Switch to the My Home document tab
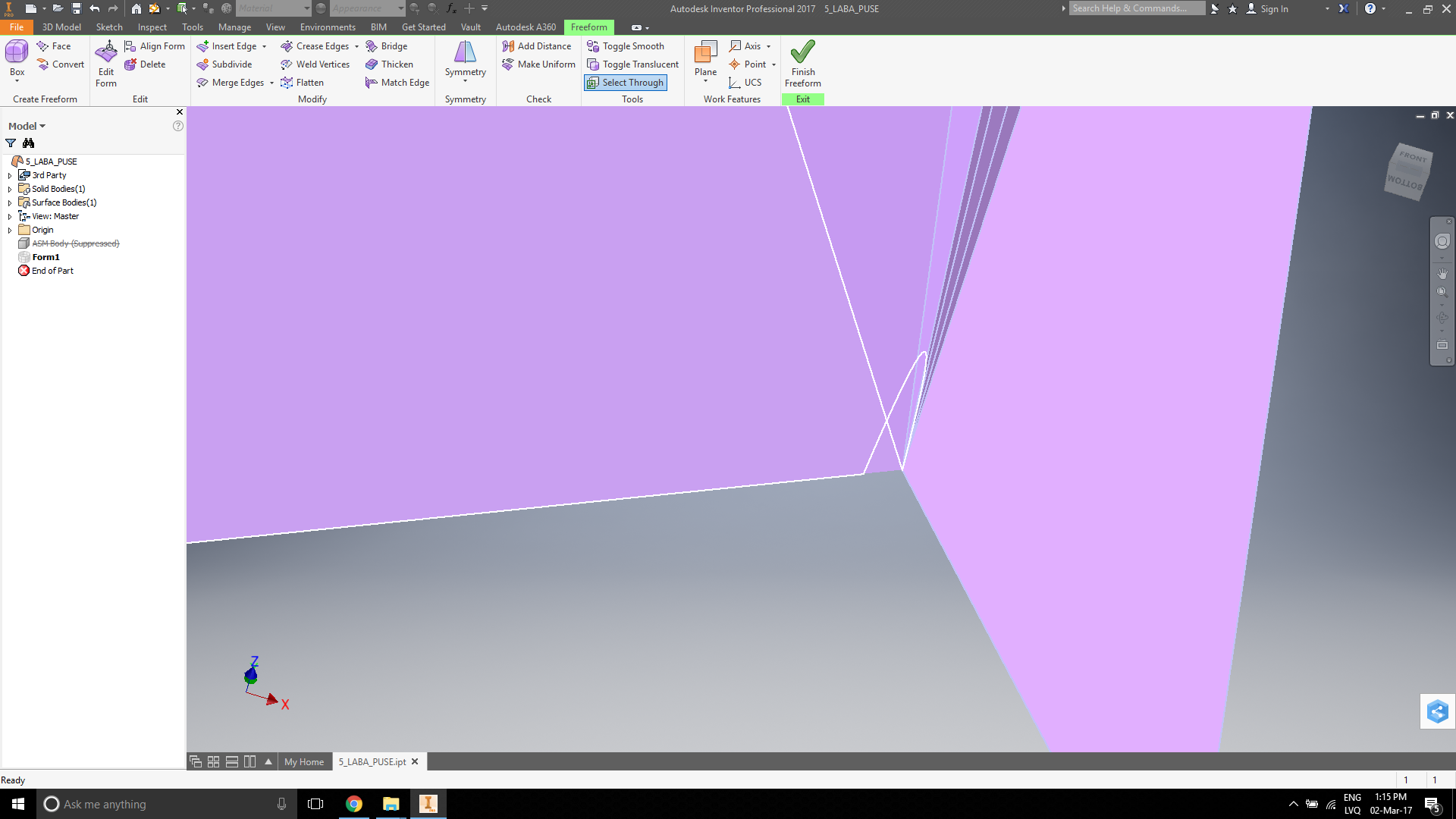 coord(304,761)
